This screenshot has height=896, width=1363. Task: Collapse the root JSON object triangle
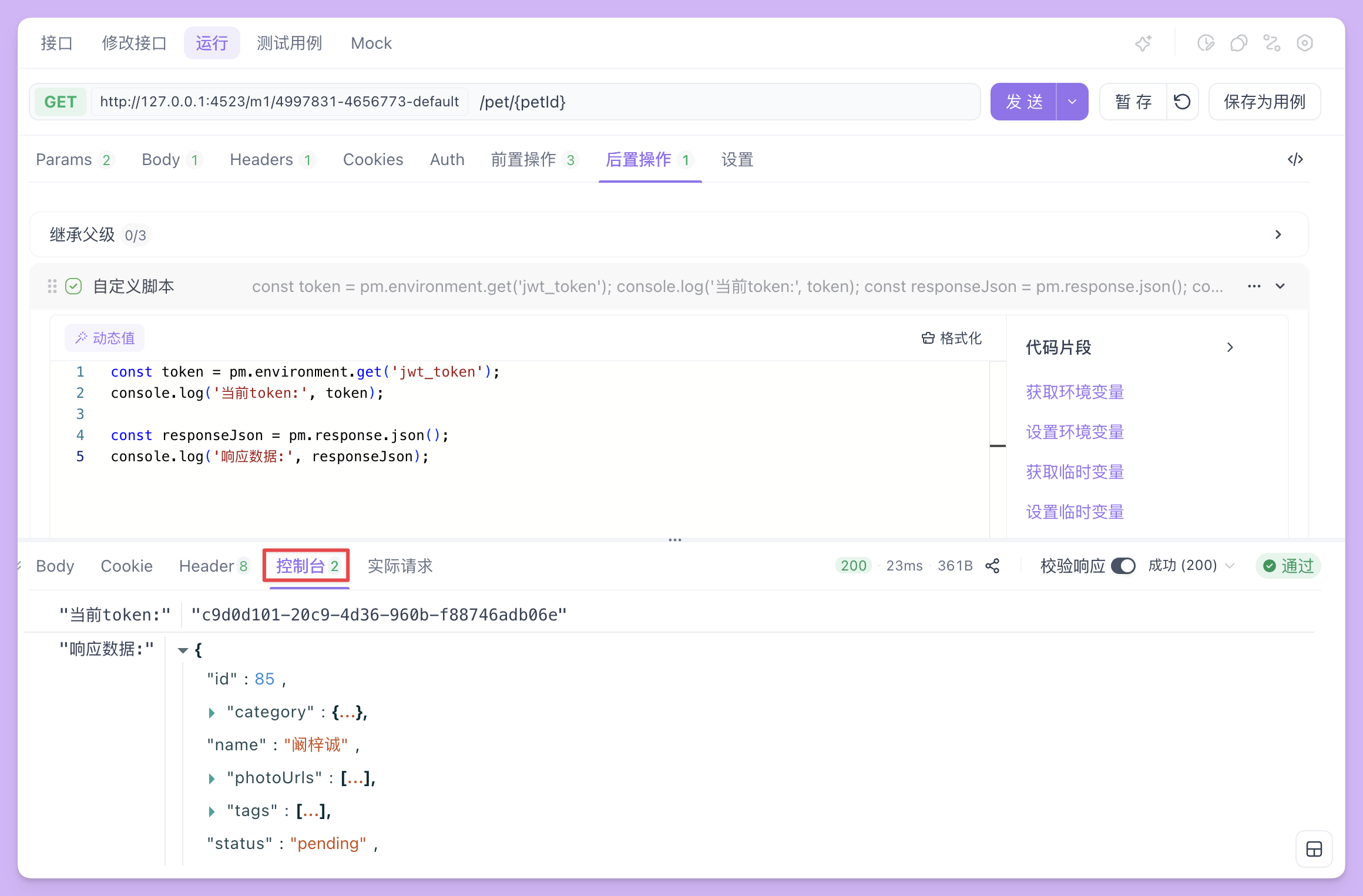click(183, 650)
